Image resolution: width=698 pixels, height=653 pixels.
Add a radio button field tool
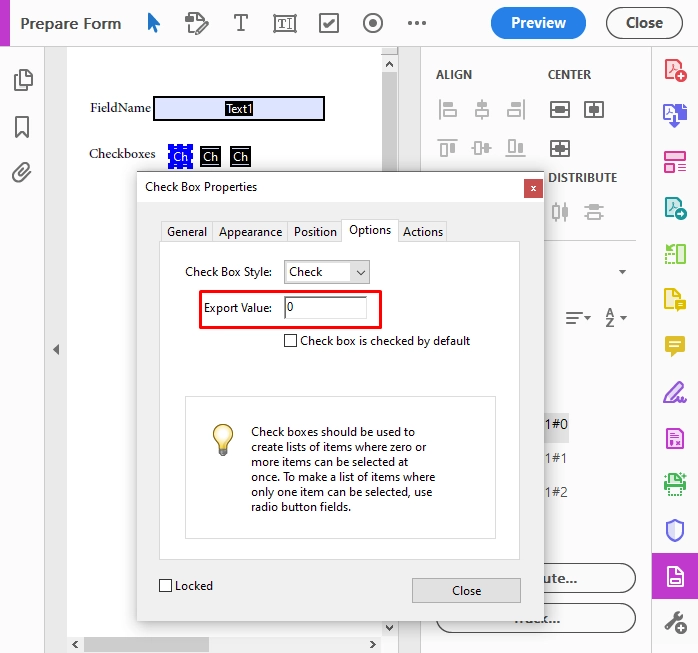click(x=373, y=23)
